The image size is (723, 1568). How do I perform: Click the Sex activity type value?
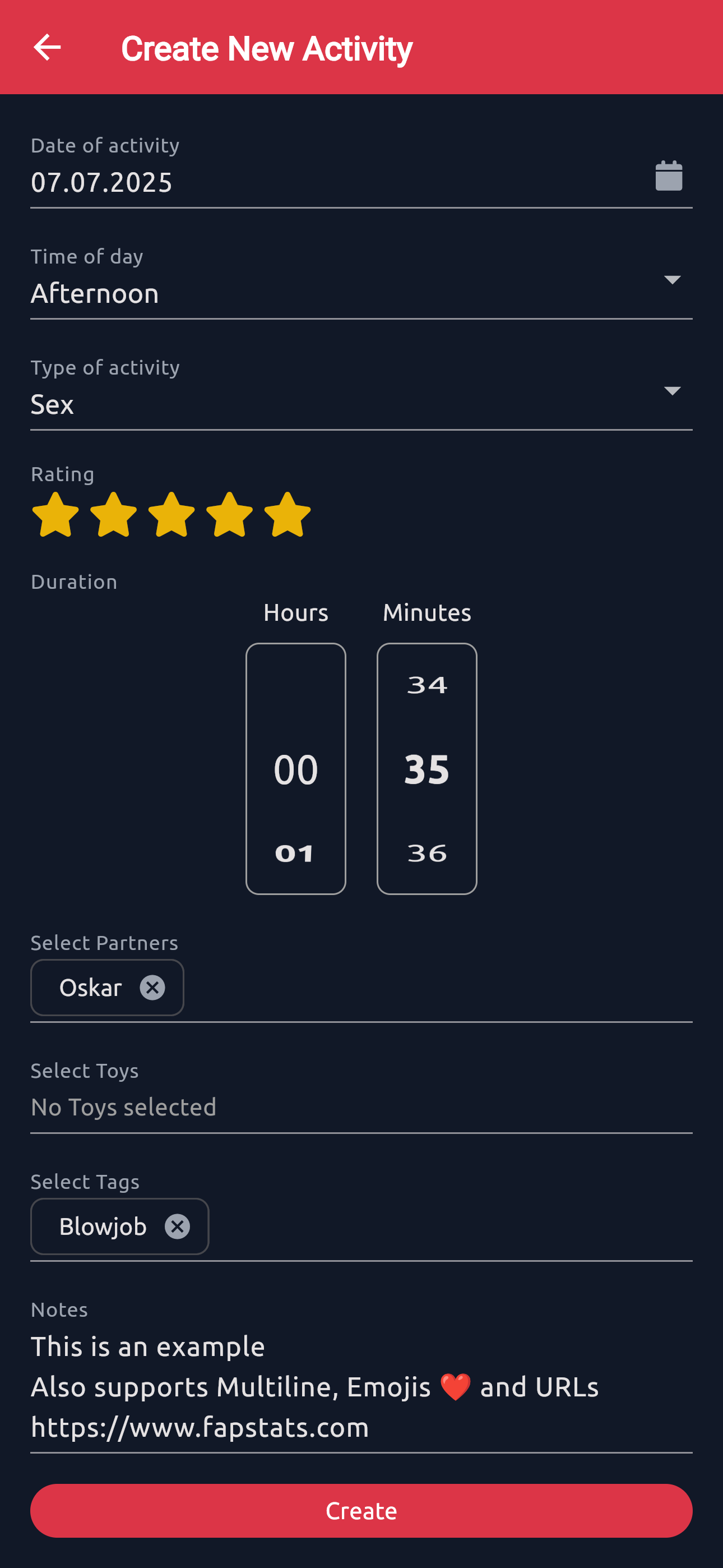tap(52, 404)
